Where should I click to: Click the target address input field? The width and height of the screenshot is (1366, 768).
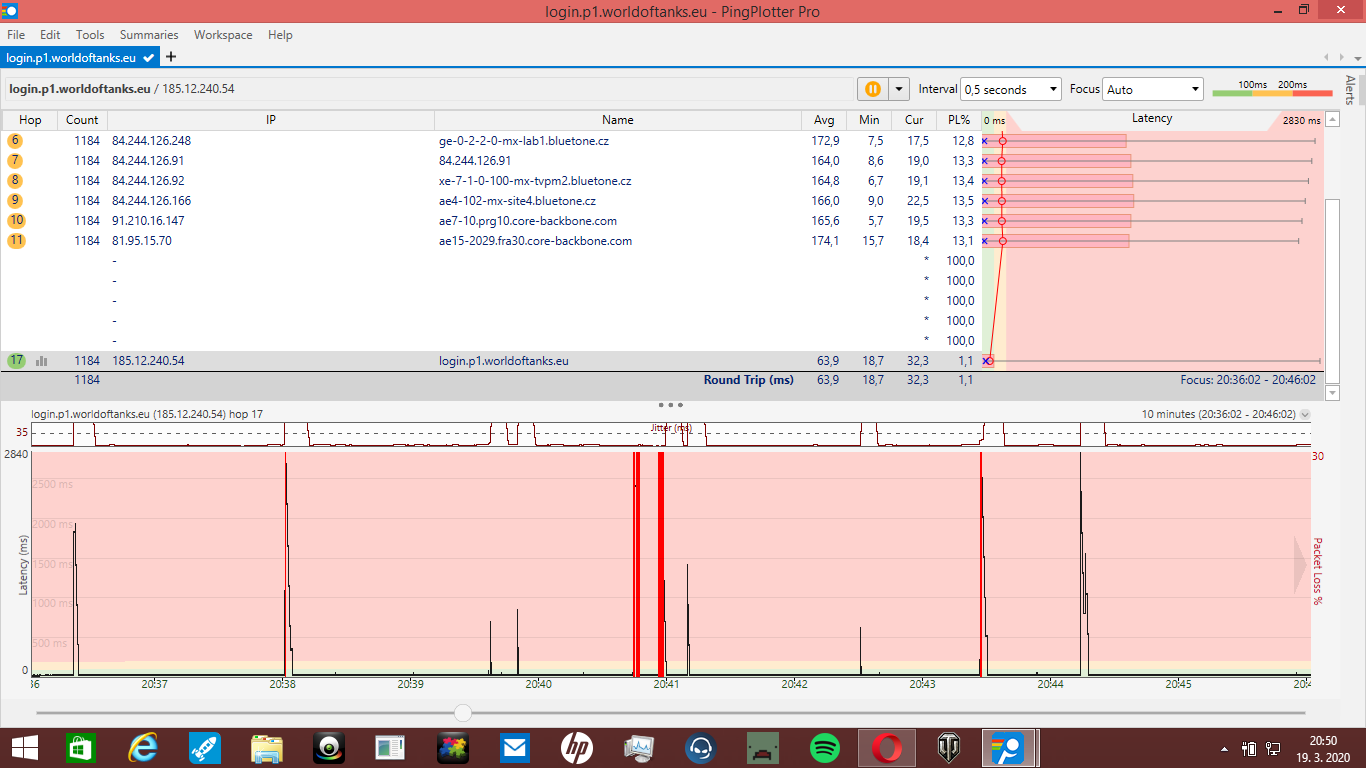pyautogui.click(x=430, y=89)
